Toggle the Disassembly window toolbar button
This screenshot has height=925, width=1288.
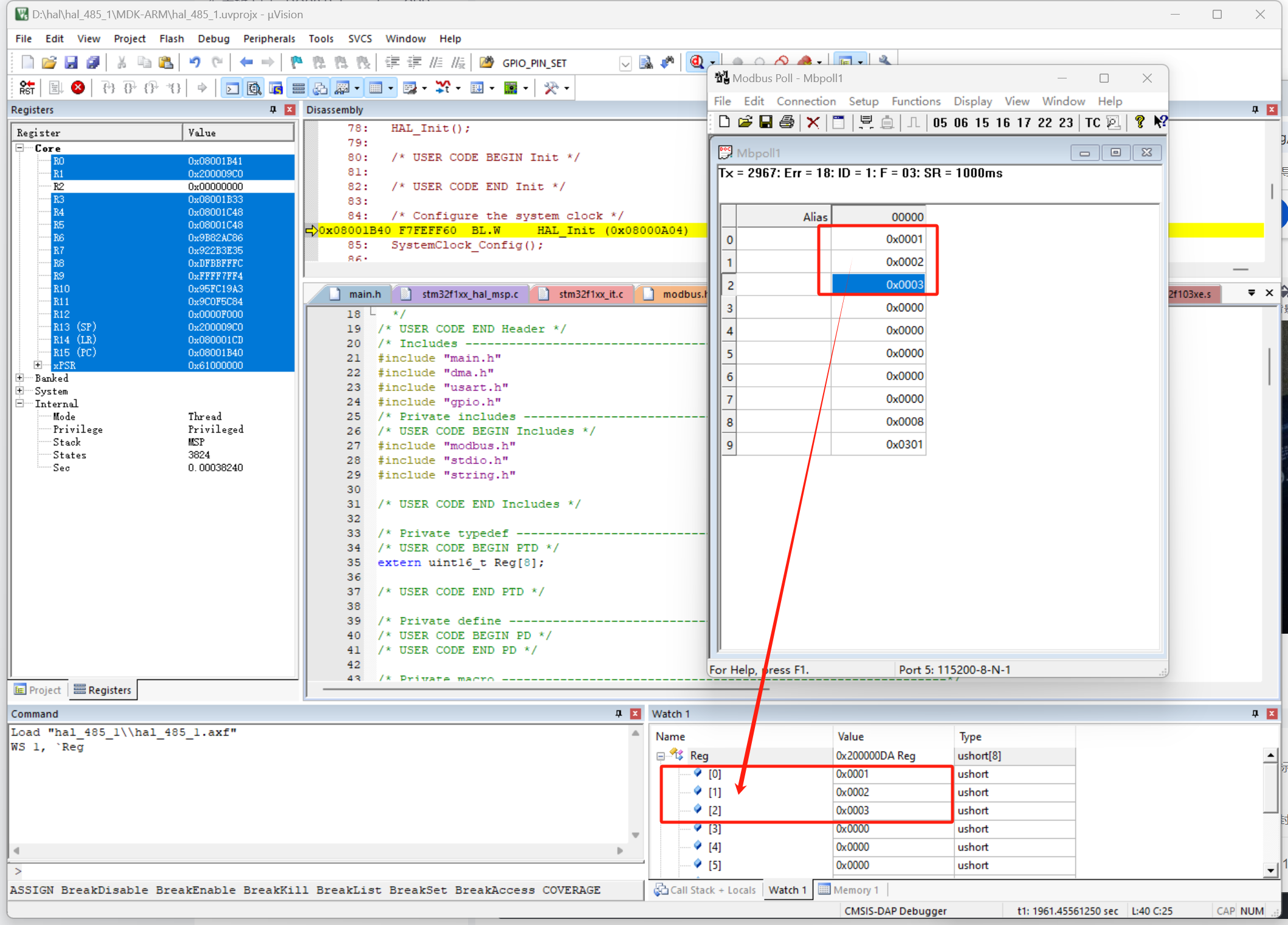coord(255,88)
